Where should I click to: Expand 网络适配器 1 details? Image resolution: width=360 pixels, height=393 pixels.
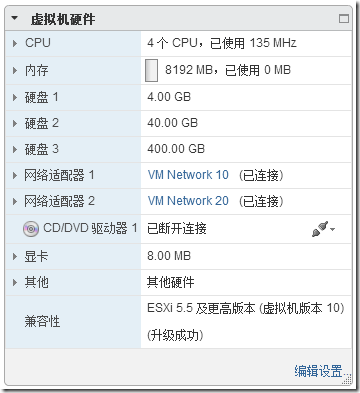15,175
